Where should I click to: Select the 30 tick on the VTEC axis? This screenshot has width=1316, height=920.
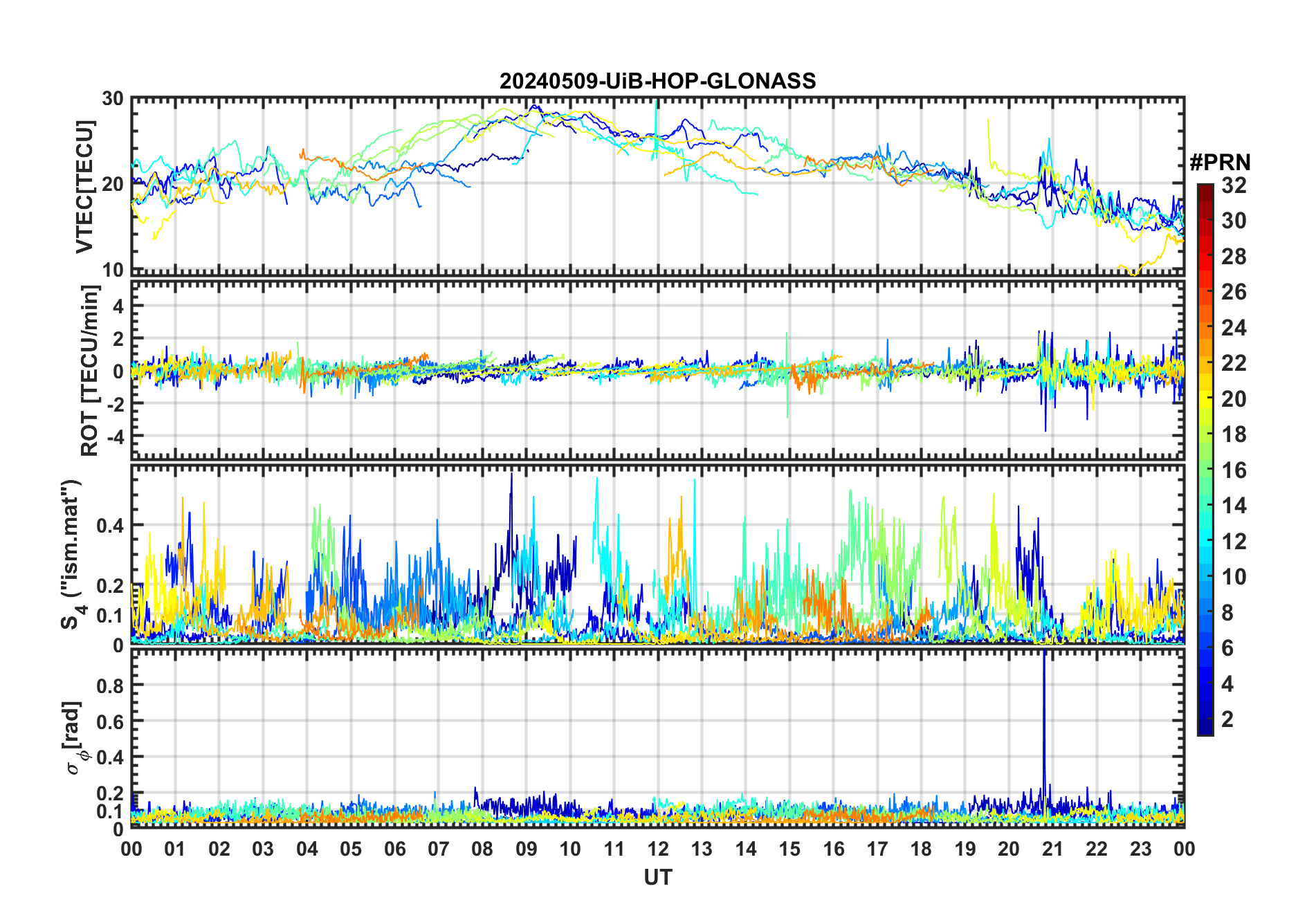tap(113, 99)
